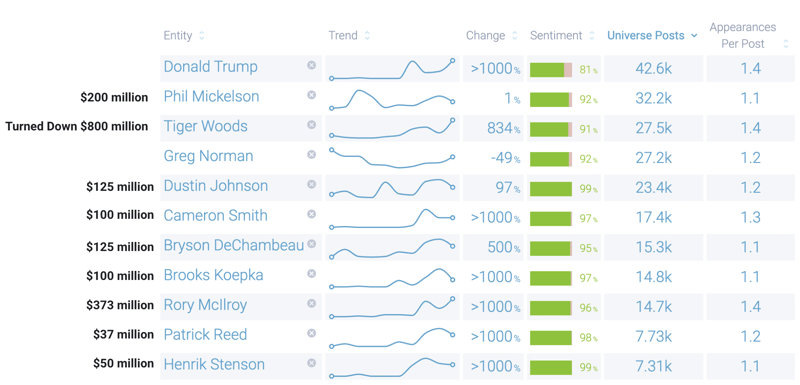Open the Patrick Reed entity link

205,335
